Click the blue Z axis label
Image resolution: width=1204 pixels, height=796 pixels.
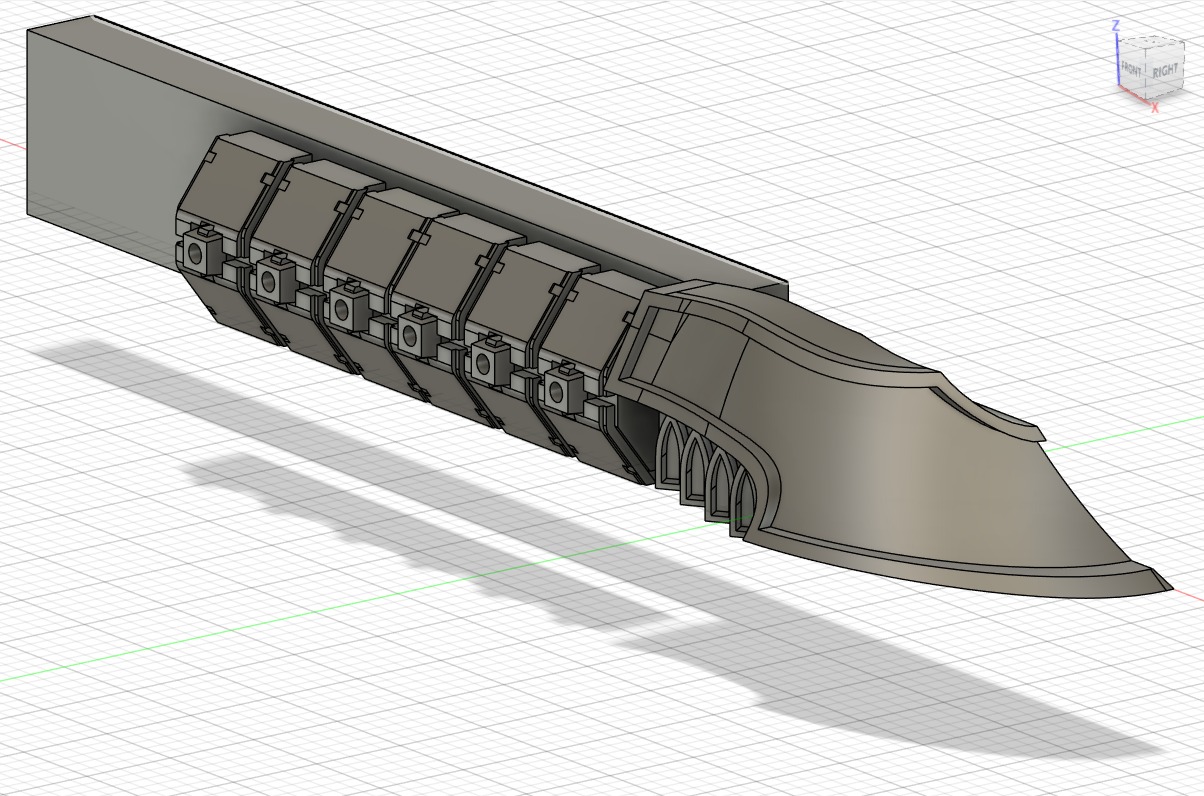[x=1115, y=25]
